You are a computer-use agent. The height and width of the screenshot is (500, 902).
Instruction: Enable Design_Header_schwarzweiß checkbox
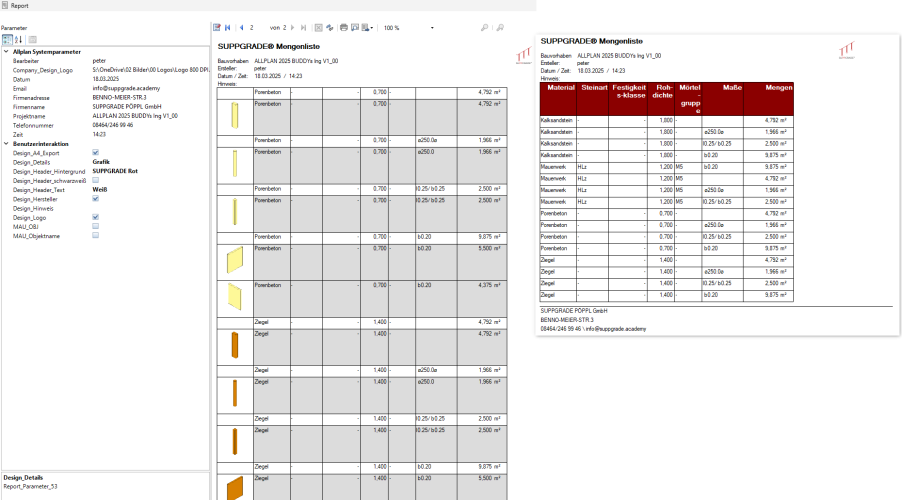[x=95, y=180]
